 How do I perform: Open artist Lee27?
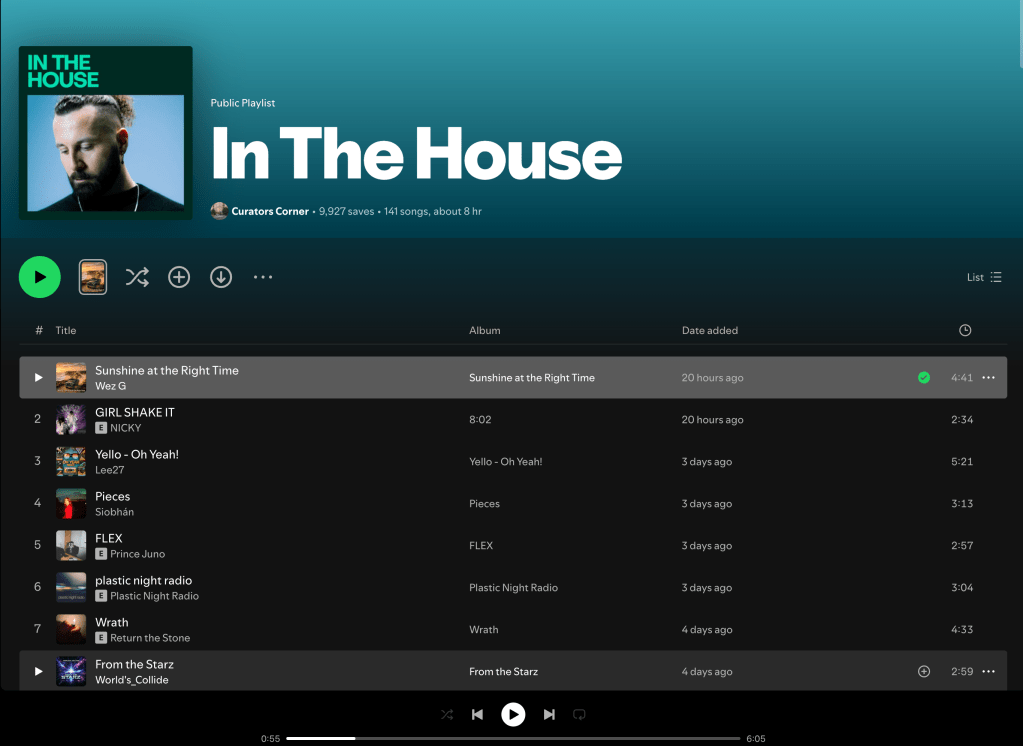pos(110,469)
